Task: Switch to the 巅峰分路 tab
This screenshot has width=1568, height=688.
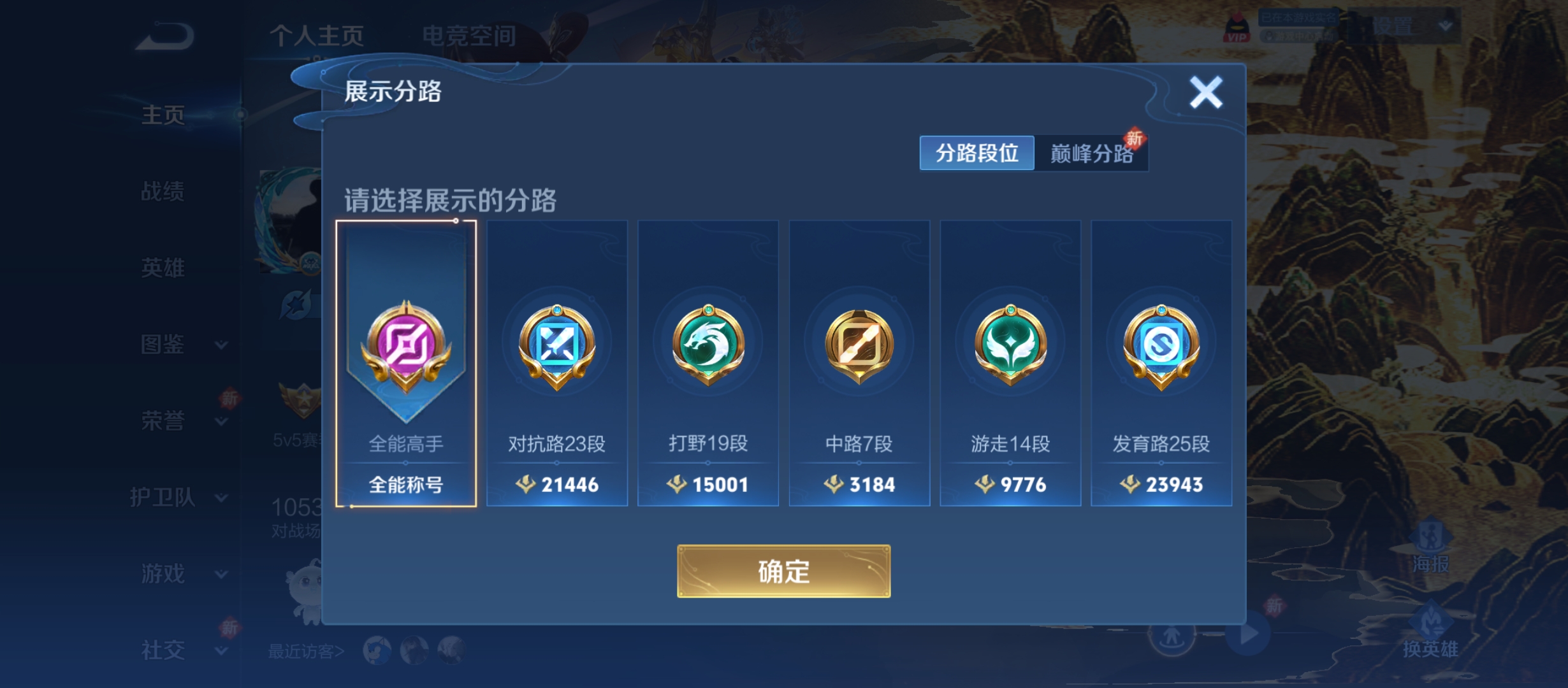Action: point(1091,153)
